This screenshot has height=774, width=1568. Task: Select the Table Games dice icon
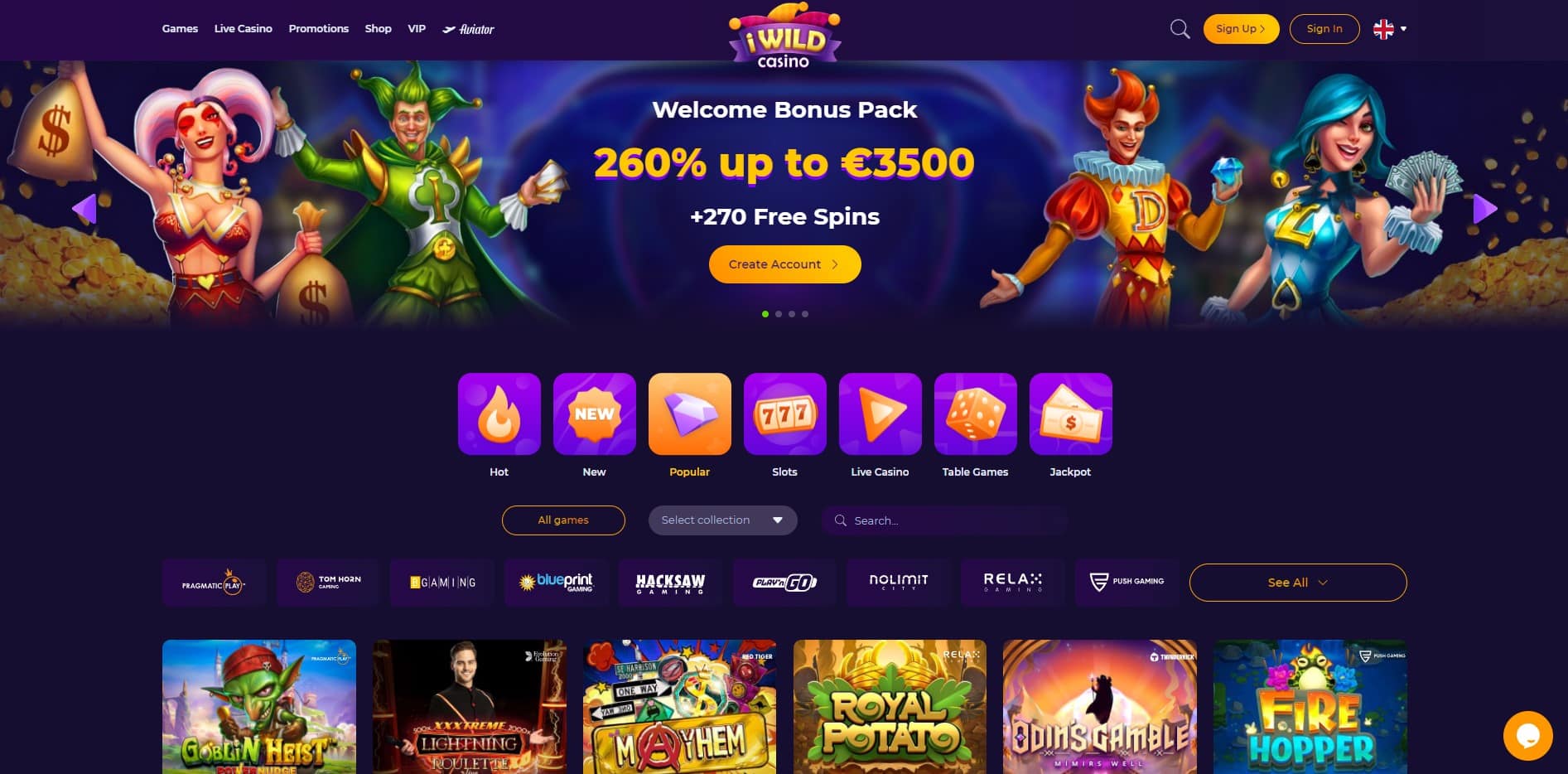(x=975, y=414)
